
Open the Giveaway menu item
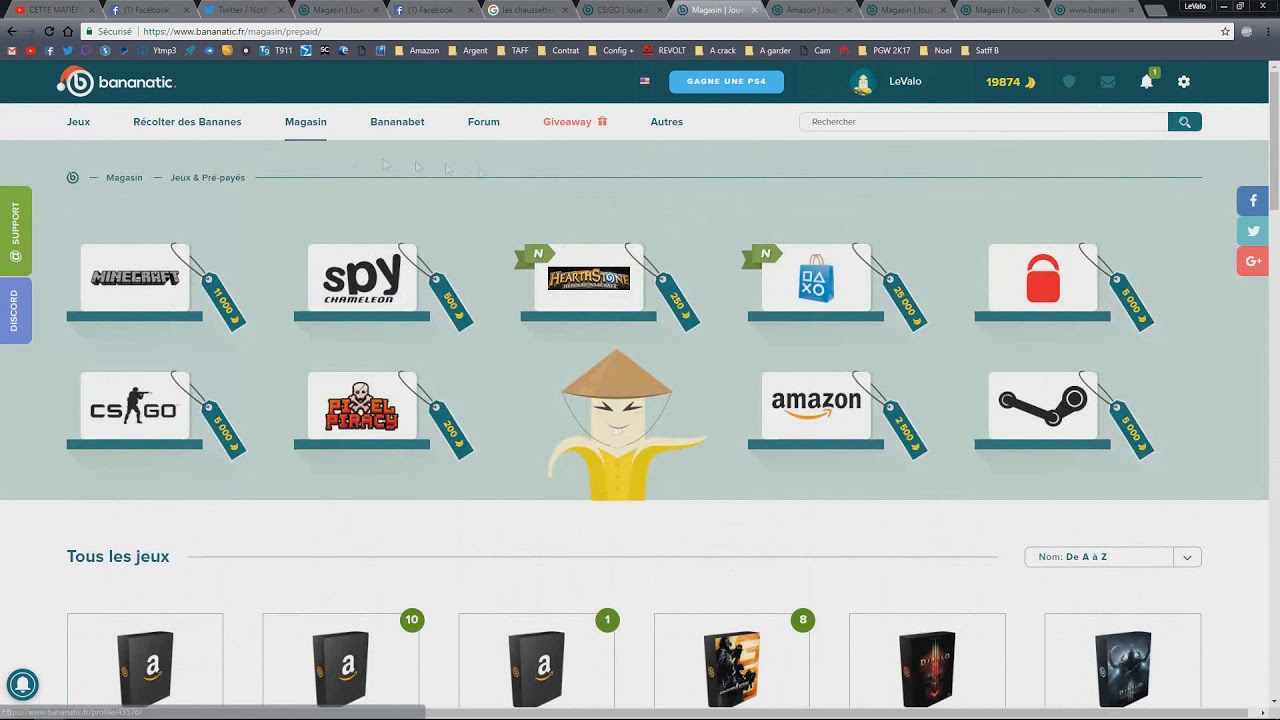coord(575,122)
